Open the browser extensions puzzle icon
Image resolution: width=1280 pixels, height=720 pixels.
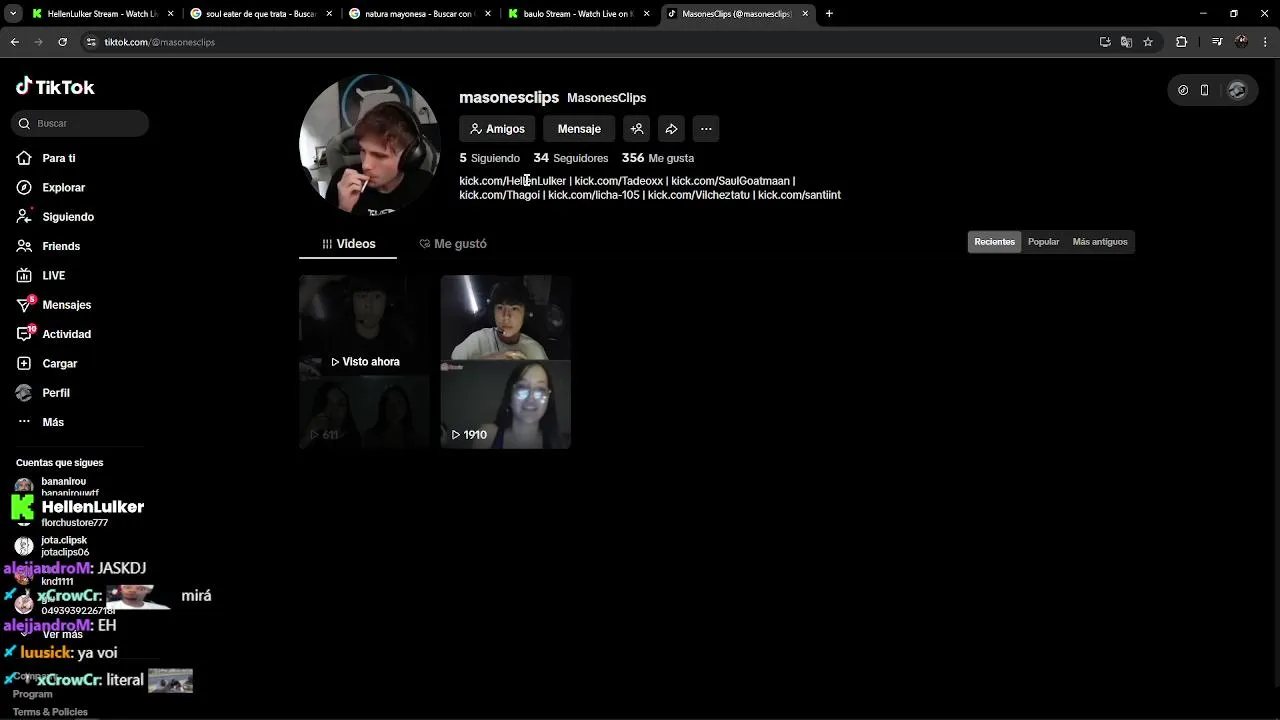click(x=1182, y=42)
